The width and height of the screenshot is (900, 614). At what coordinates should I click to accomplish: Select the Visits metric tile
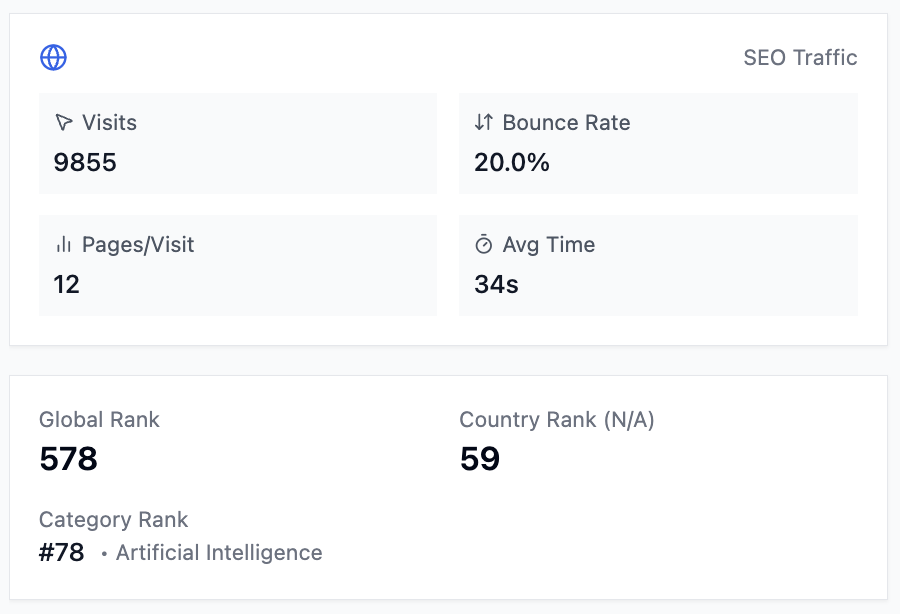[x=238, y=143]
